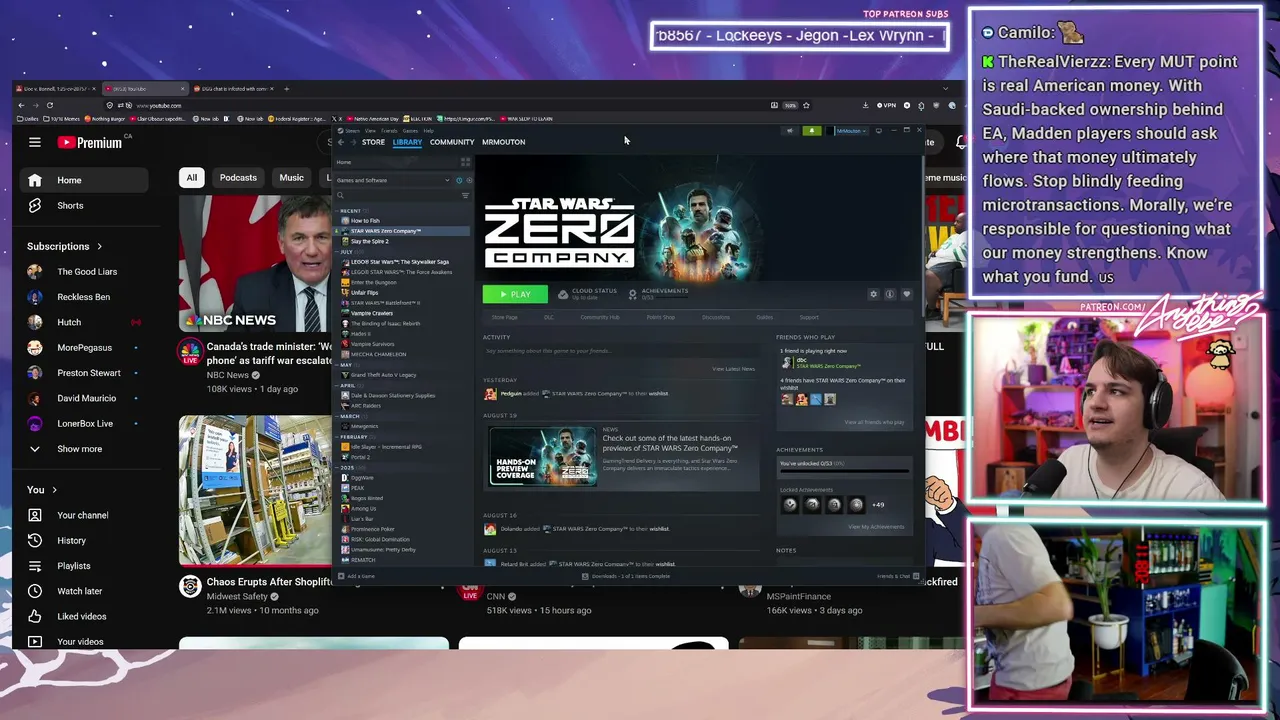Open YouTube hamburger guide menu
This screenshot has width=1280, height=720.
coord(35,142)
